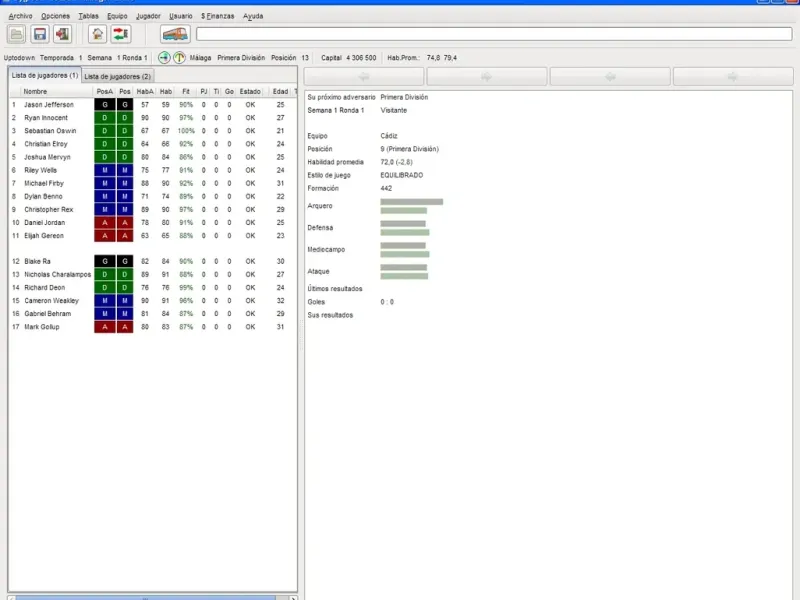Click the player list horizontal scrollbar right arrow
Image resolution: width=800 pixels, height=600 pixels.
click(x=293, y=598)
